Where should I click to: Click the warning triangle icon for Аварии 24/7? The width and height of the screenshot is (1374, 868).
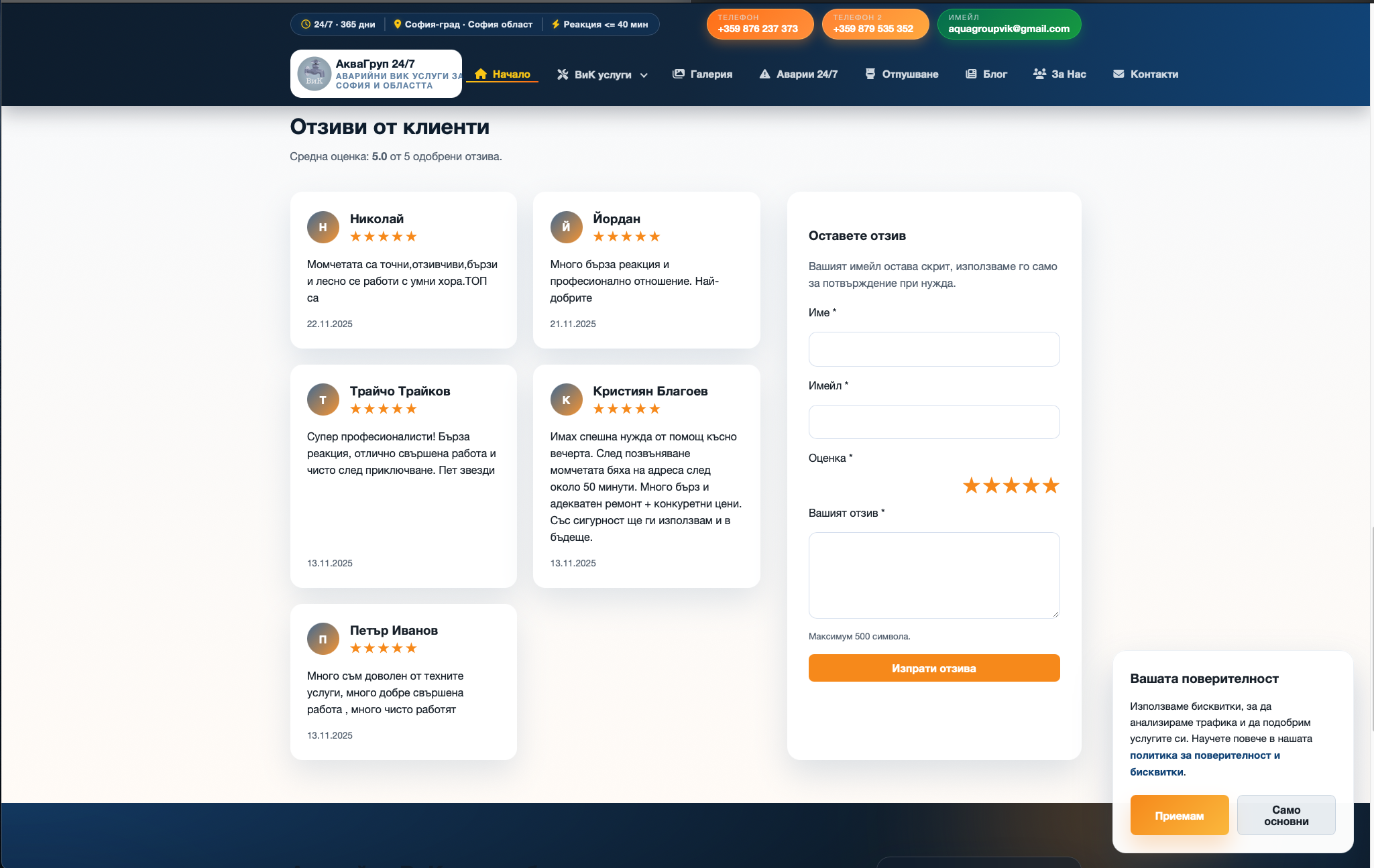[764, 74]
